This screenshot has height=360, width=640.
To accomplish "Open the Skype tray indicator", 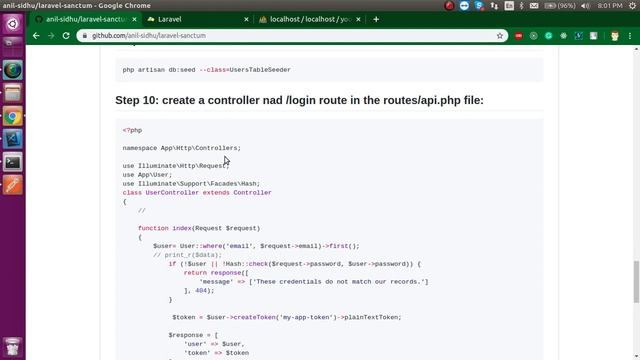I will click(x=479, y=6).
